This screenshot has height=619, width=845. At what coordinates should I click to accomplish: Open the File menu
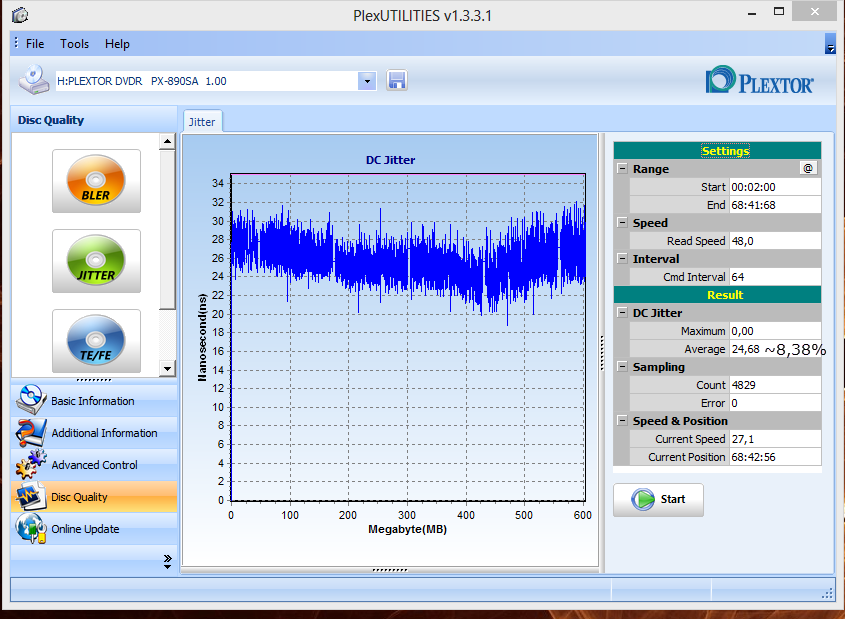(x=35, y=44)
